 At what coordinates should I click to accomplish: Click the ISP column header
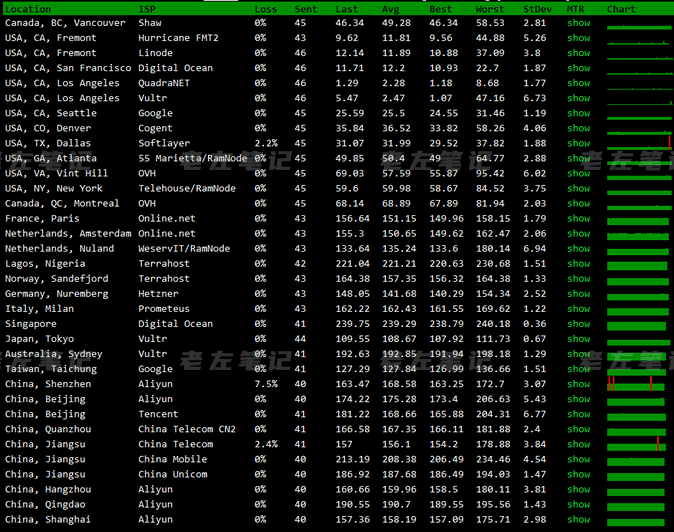click(147, 9)
